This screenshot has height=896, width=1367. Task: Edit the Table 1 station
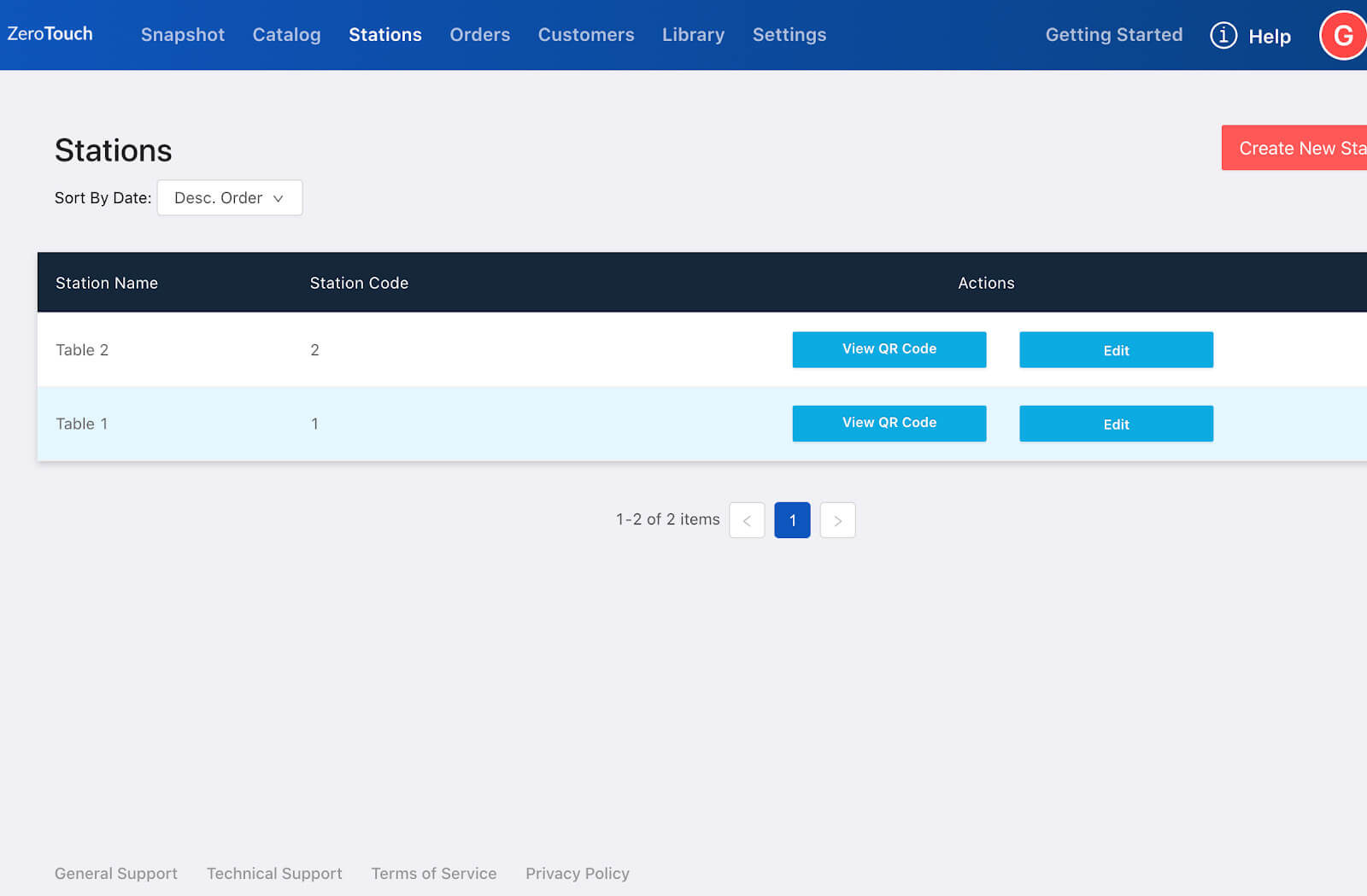coord(1116,423)
